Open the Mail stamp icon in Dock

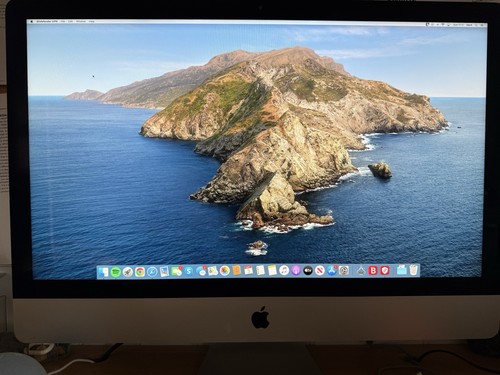[x=164, y=272]
